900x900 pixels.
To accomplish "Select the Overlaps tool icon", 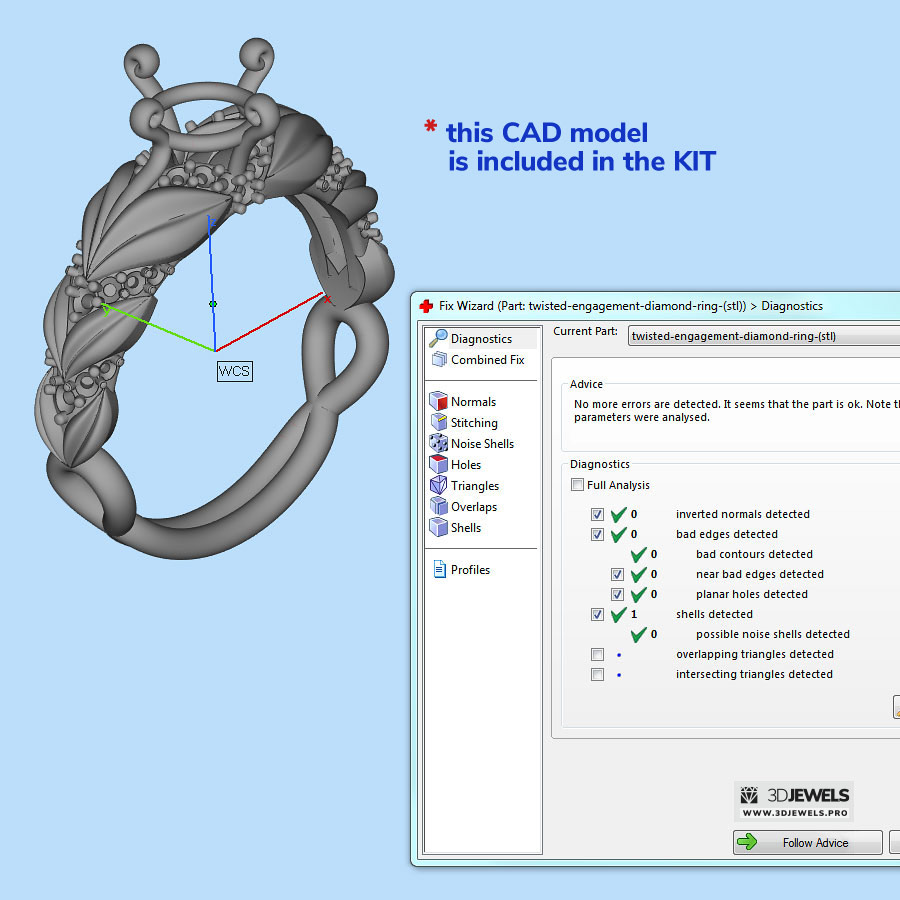I will coord(438,507).
